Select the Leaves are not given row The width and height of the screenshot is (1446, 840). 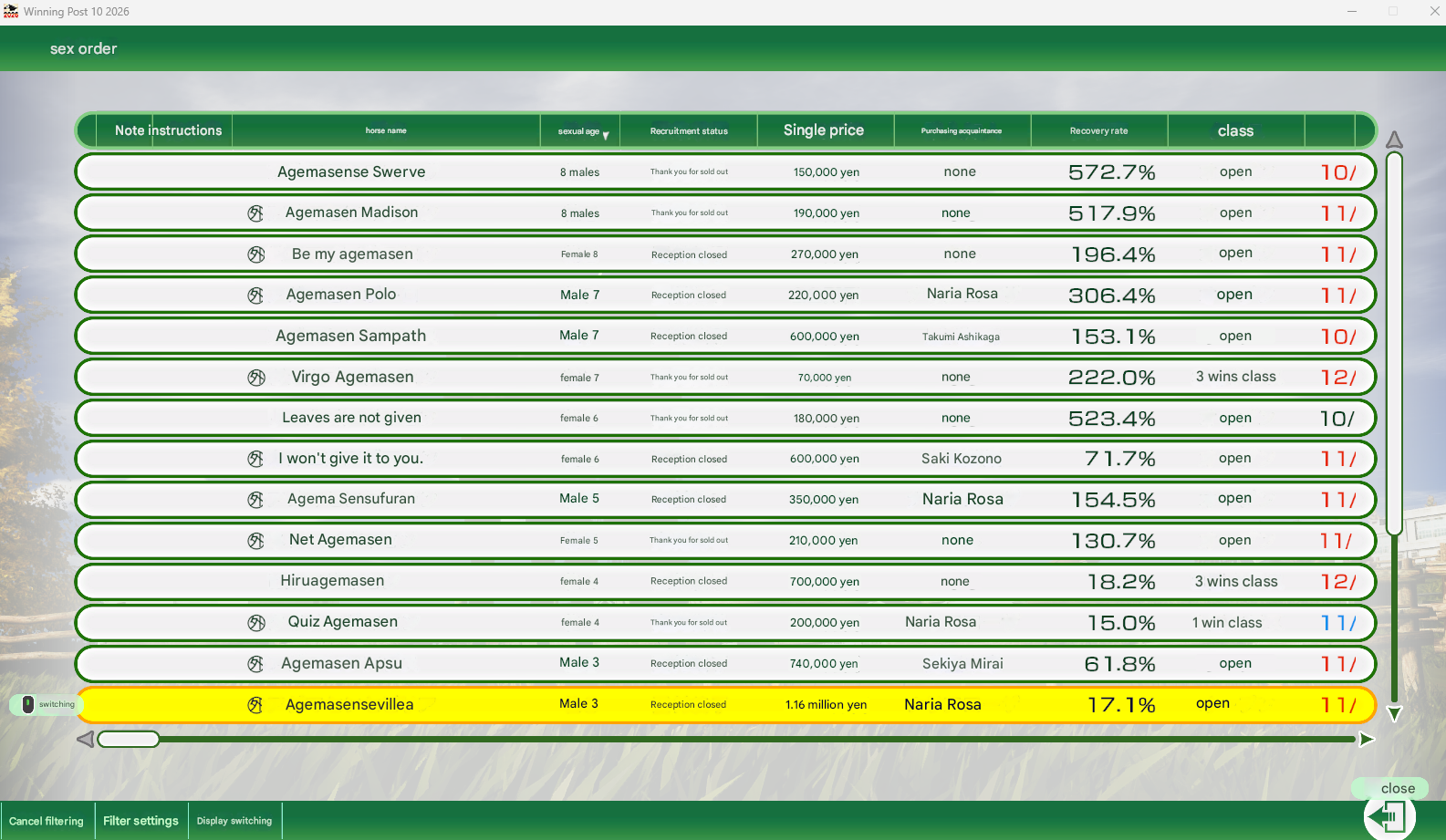pos(725,418)
